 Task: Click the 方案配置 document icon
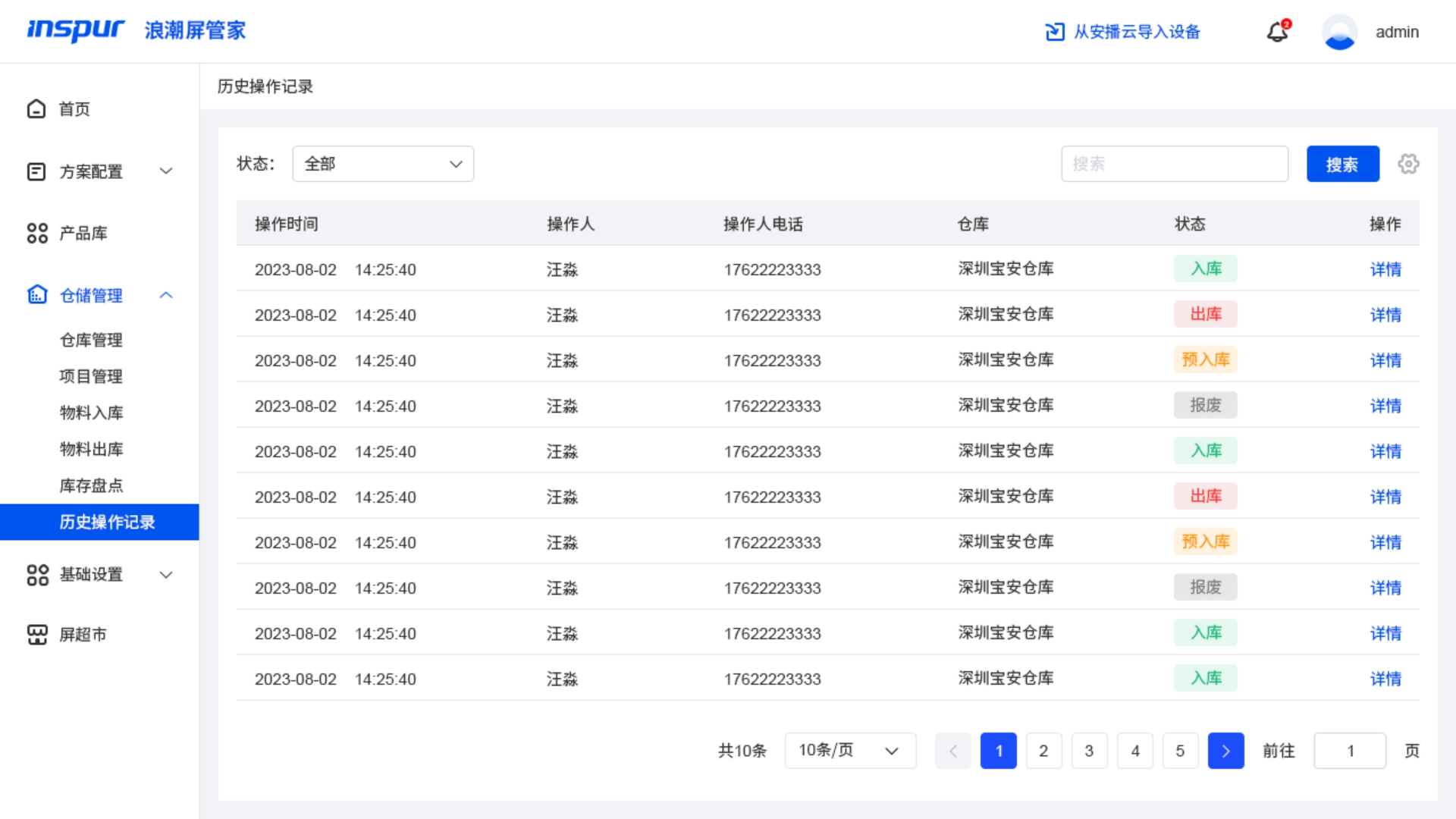36,171
